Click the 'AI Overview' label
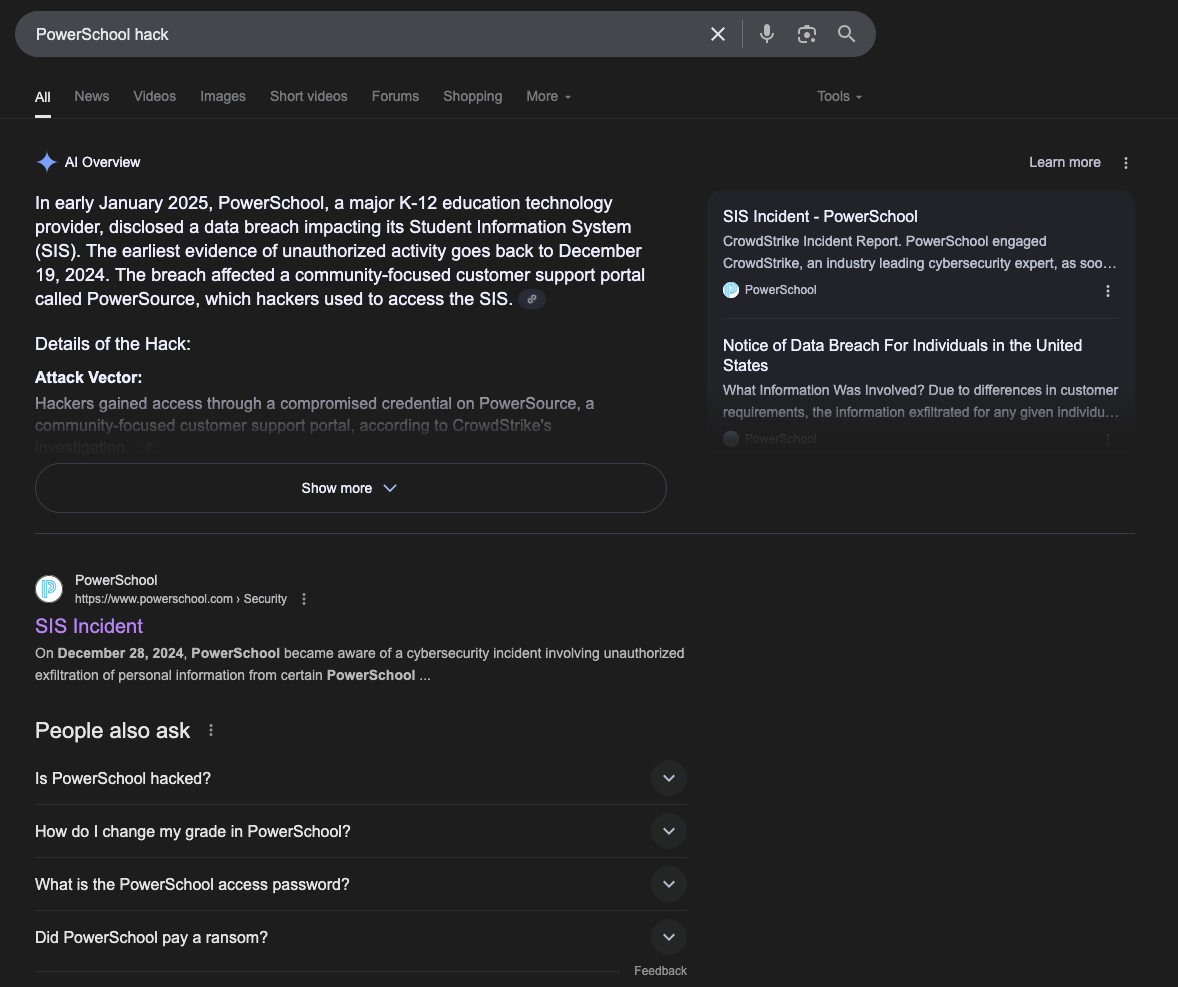Image resolution: width=1178 pixels, height=987 pixels. pyautogui.click(x=102, y=162)
